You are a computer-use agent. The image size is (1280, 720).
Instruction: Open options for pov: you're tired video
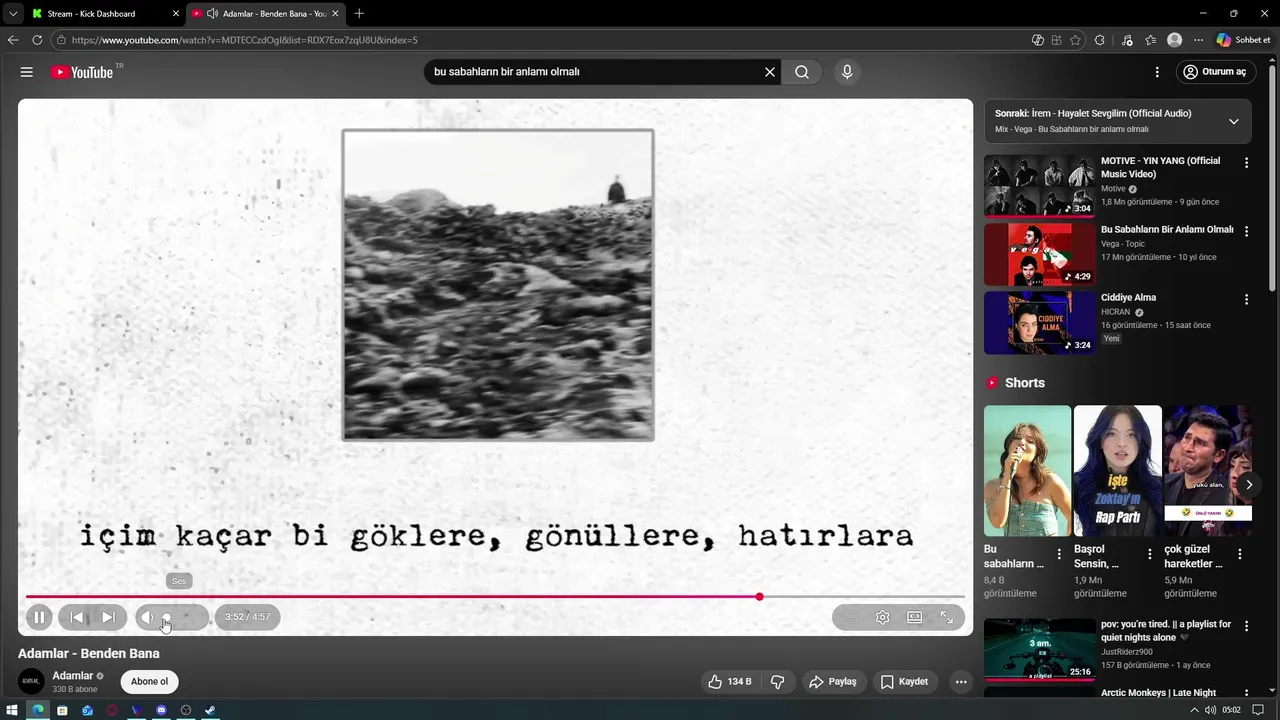point(1246,626)
